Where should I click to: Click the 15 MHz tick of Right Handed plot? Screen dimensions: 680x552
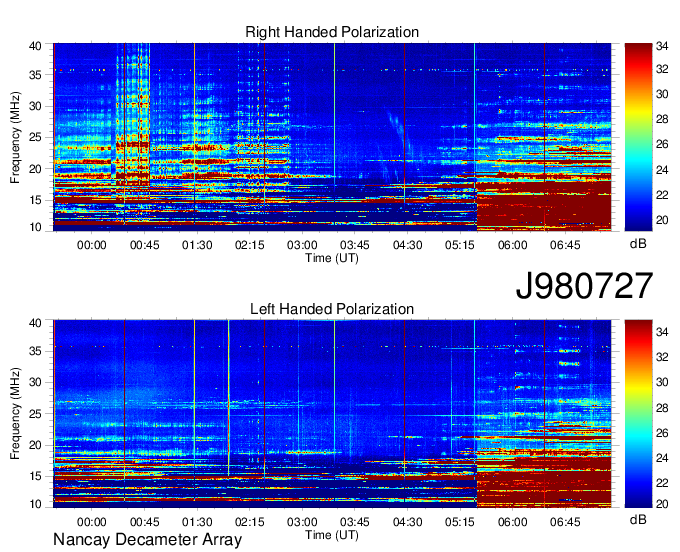click(35, 200)
